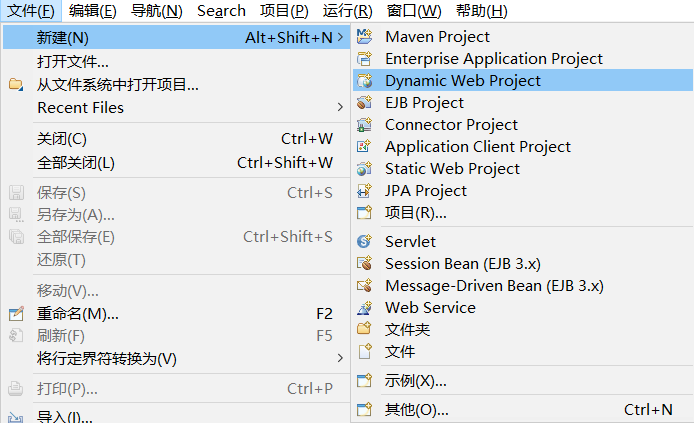Click the folder icon beside 从文件系统中打开项目

[16, 84]
